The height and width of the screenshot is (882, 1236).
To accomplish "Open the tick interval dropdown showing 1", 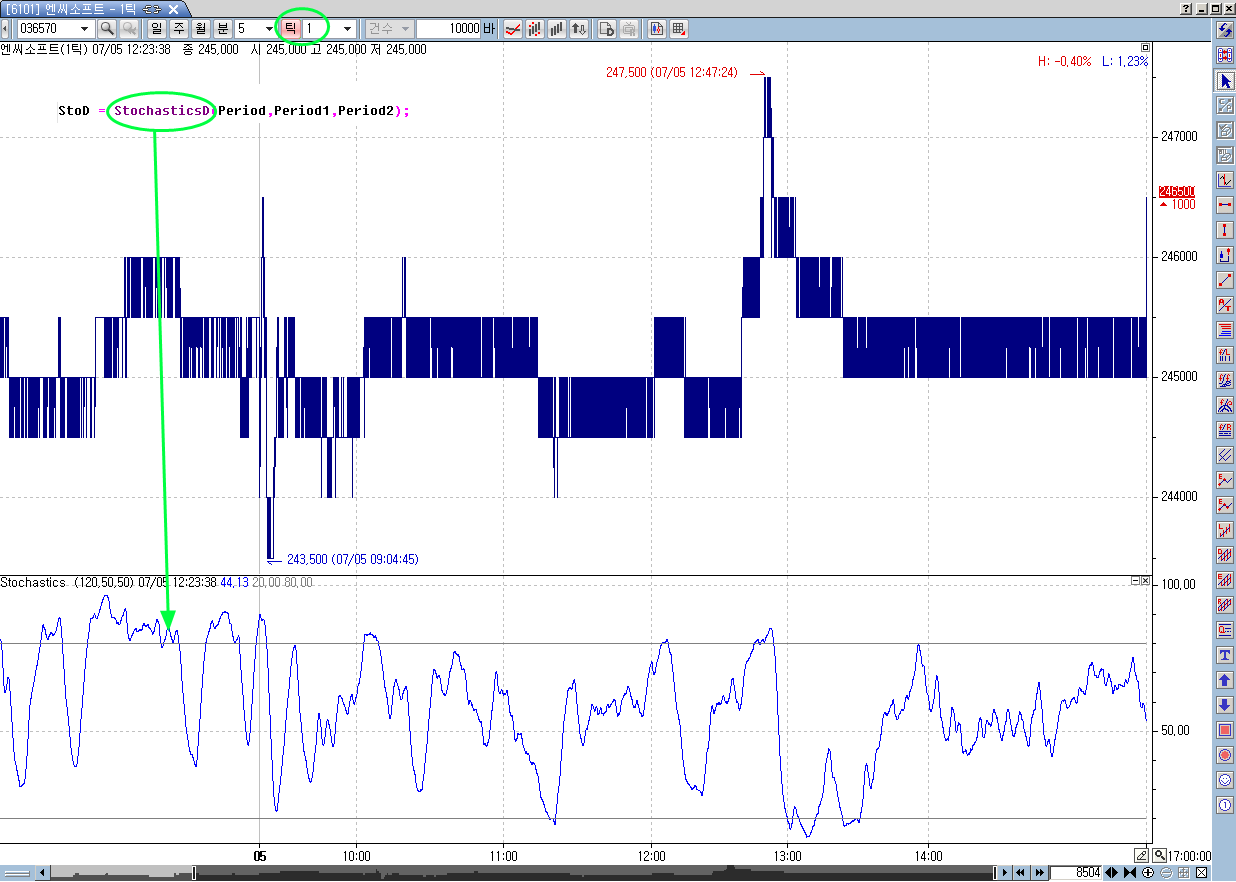I will point(347,29).
